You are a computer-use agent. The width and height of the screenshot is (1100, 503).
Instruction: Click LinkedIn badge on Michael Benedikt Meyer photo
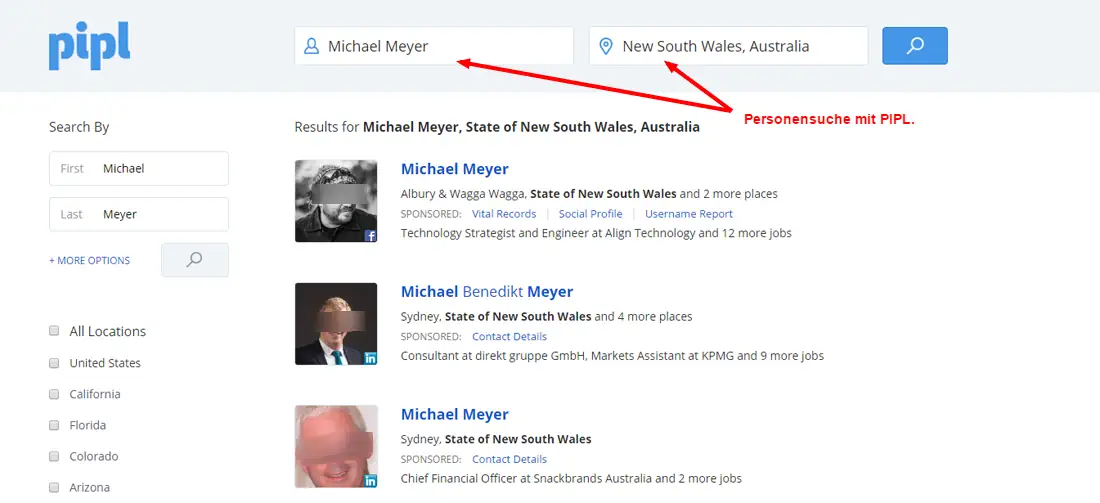tap(370, 358)
